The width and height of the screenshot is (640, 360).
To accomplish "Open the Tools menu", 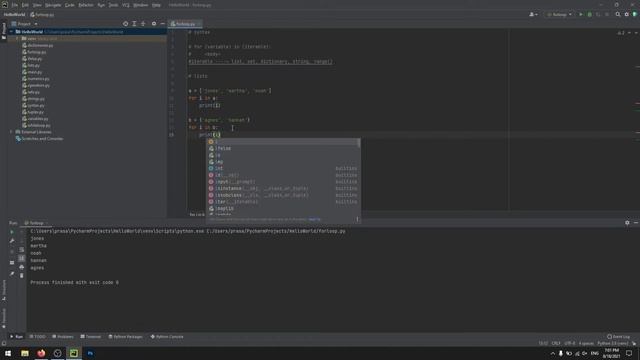I will pos(113,5).
